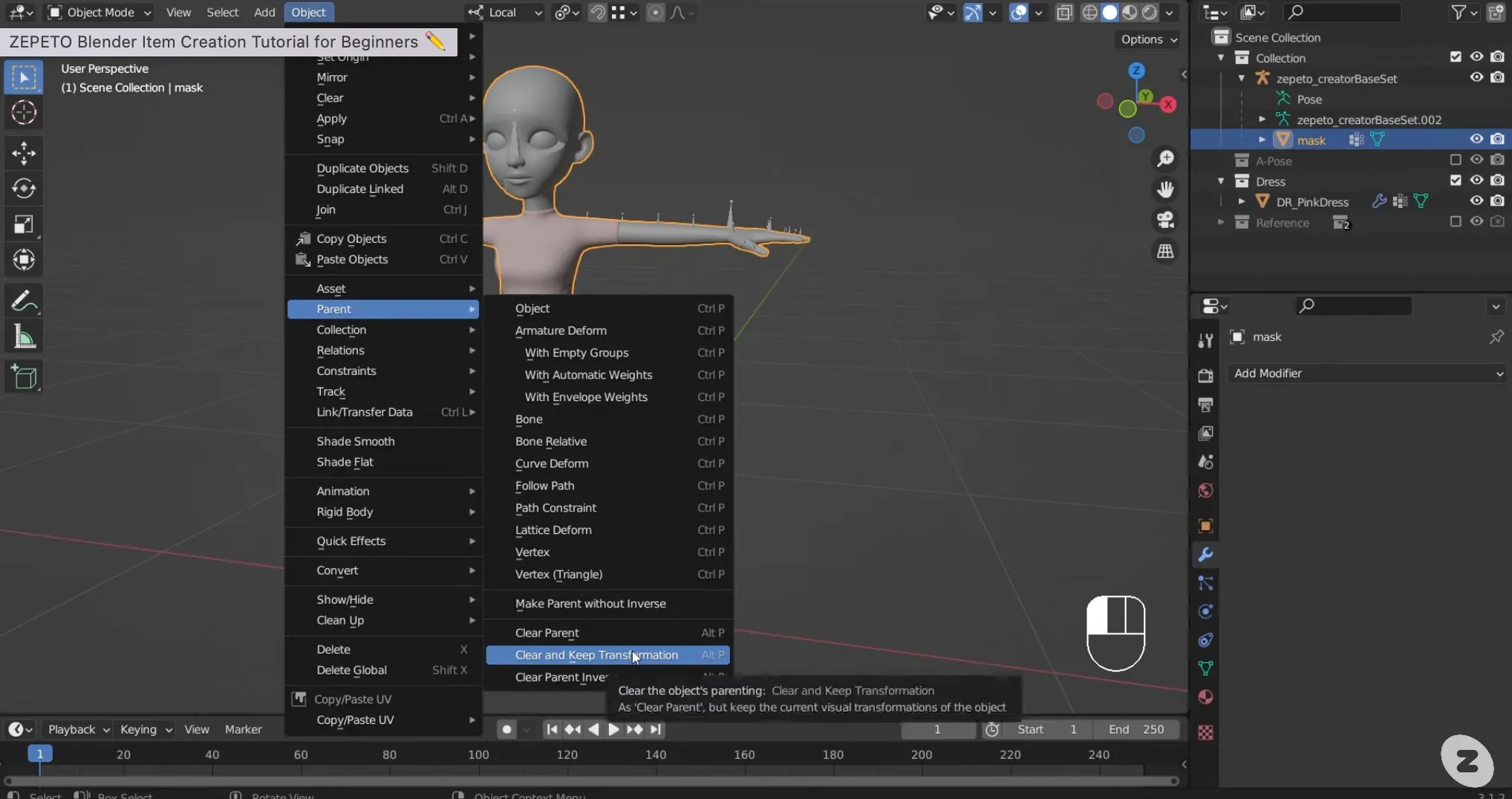Uncheck the Dress collection checkbox
Screen dimensions: 1512x799
[x=1456, y=180]
